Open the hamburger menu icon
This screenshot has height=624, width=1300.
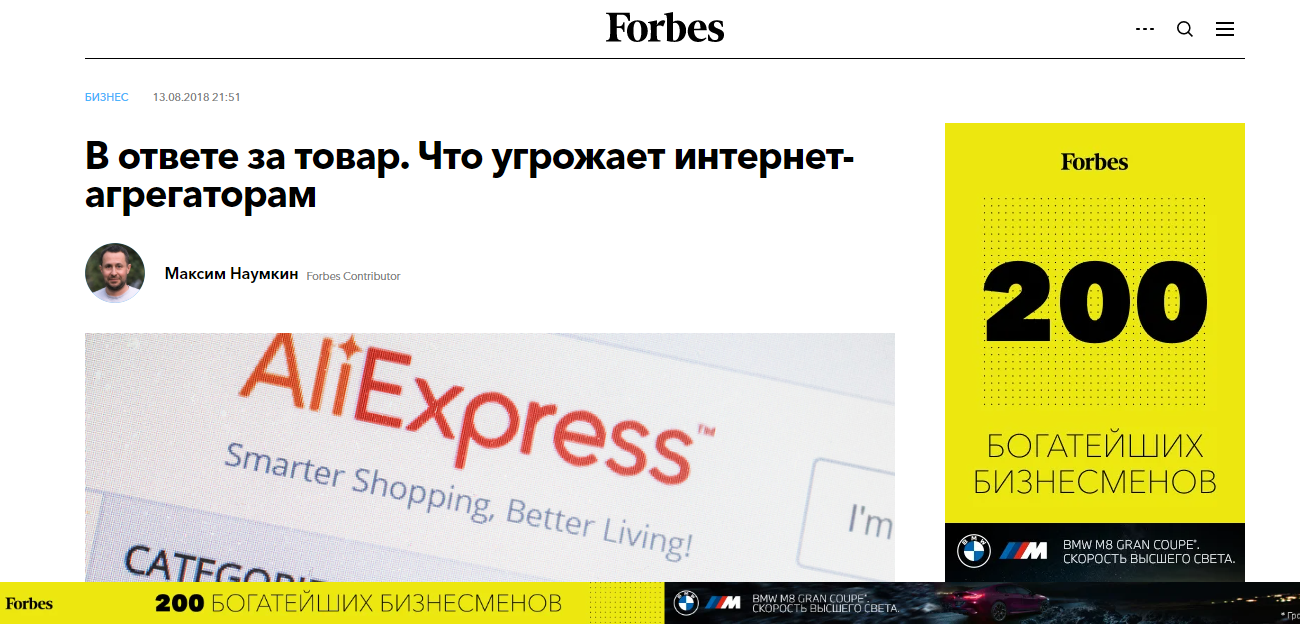click(x=1225, y=29)
